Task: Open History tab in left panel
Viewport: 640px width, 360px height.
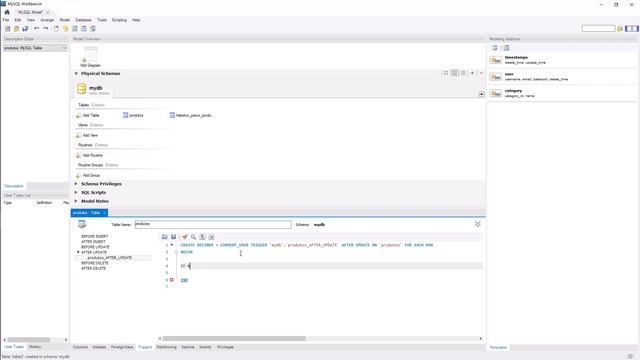Action: click(x=35, y=347)
